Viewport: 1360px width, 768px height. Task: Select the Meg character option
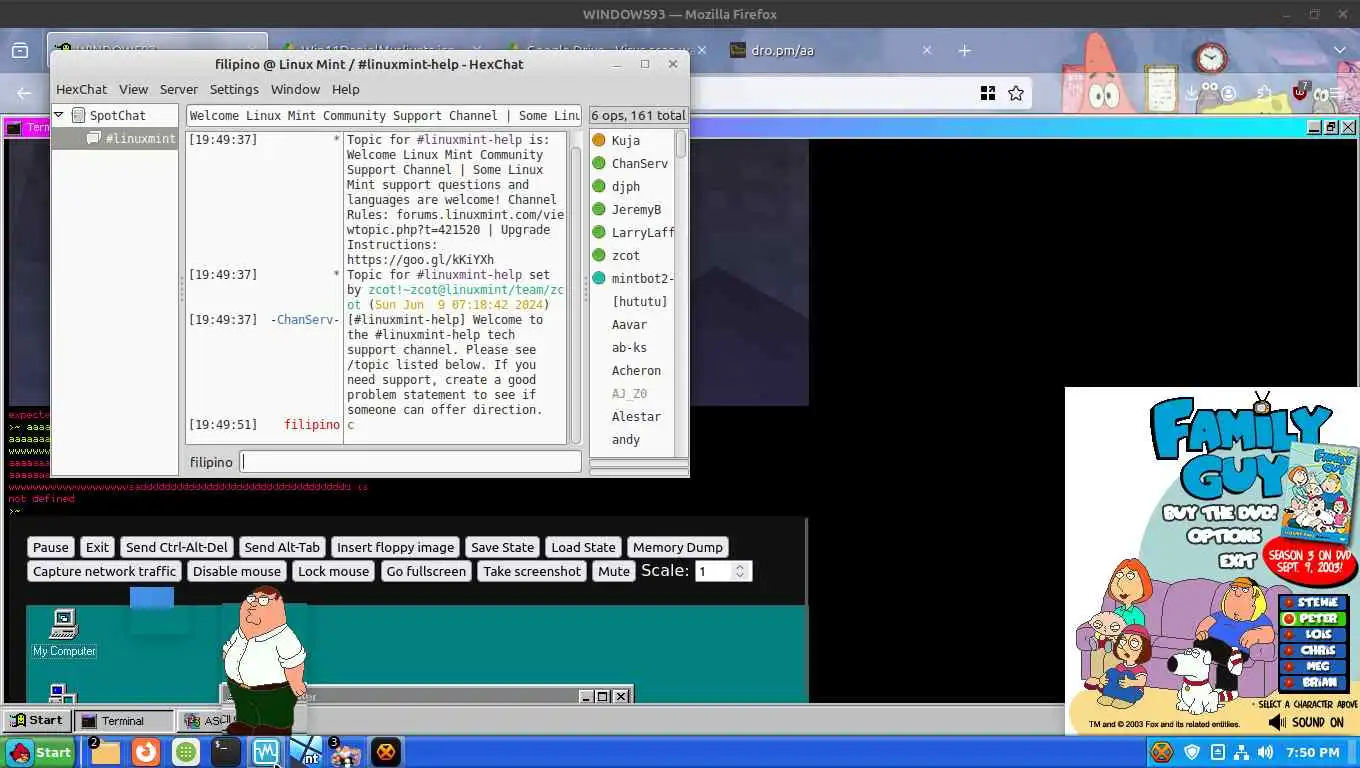pyautogui.click(x=1314, y=666)
